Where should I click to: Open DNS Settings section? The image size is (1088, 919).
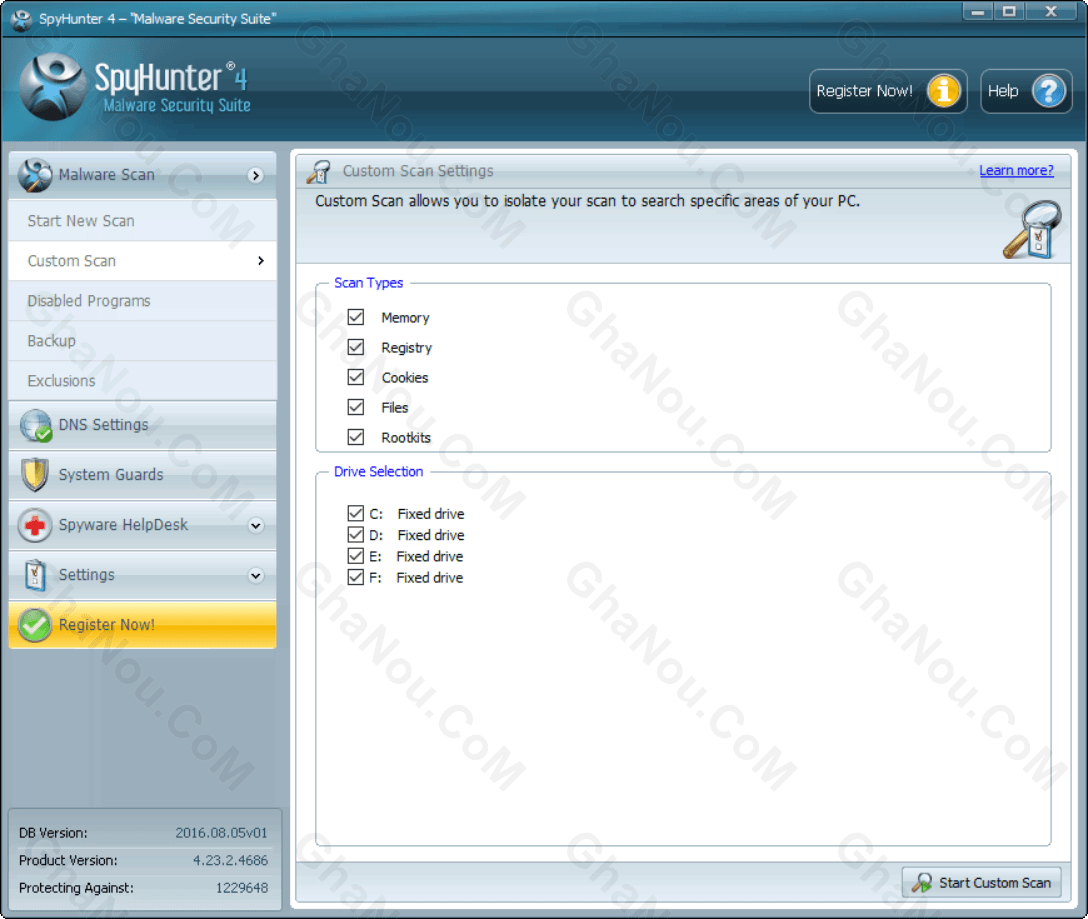pyautogui.click(x=142, y=425)
